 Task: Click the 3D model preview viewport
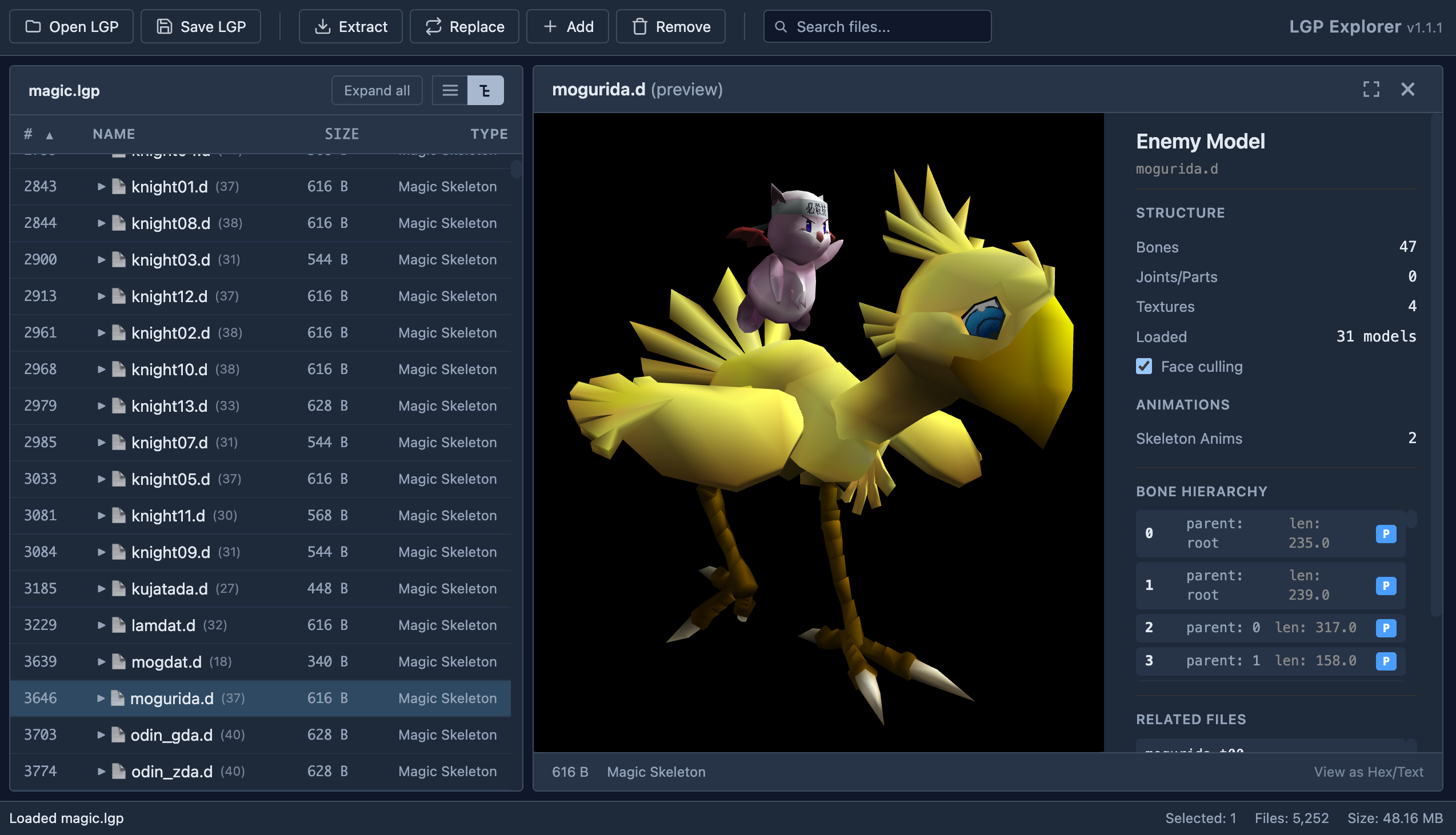tap(819, 432)
